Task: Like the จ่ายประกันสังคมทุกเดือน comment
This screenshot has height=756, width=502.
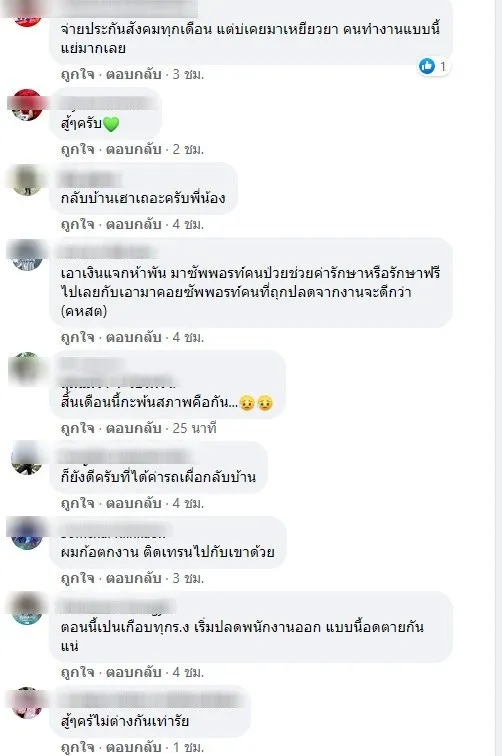Action: pyautogui.click(x=77, y=74)
